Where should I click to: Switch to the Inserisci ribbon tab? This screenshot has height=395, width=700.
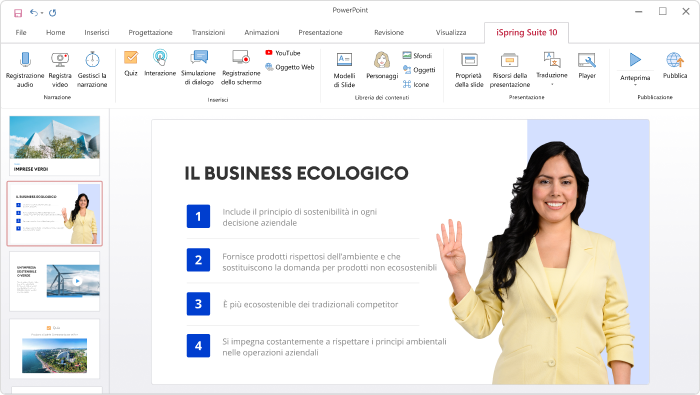click(97, 33)
